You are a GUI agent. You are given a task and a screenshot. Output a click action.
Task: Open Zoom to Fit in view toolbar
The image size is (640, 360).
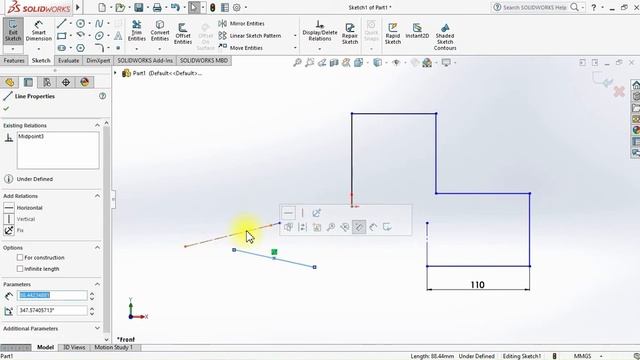click(x=297, y=62)
